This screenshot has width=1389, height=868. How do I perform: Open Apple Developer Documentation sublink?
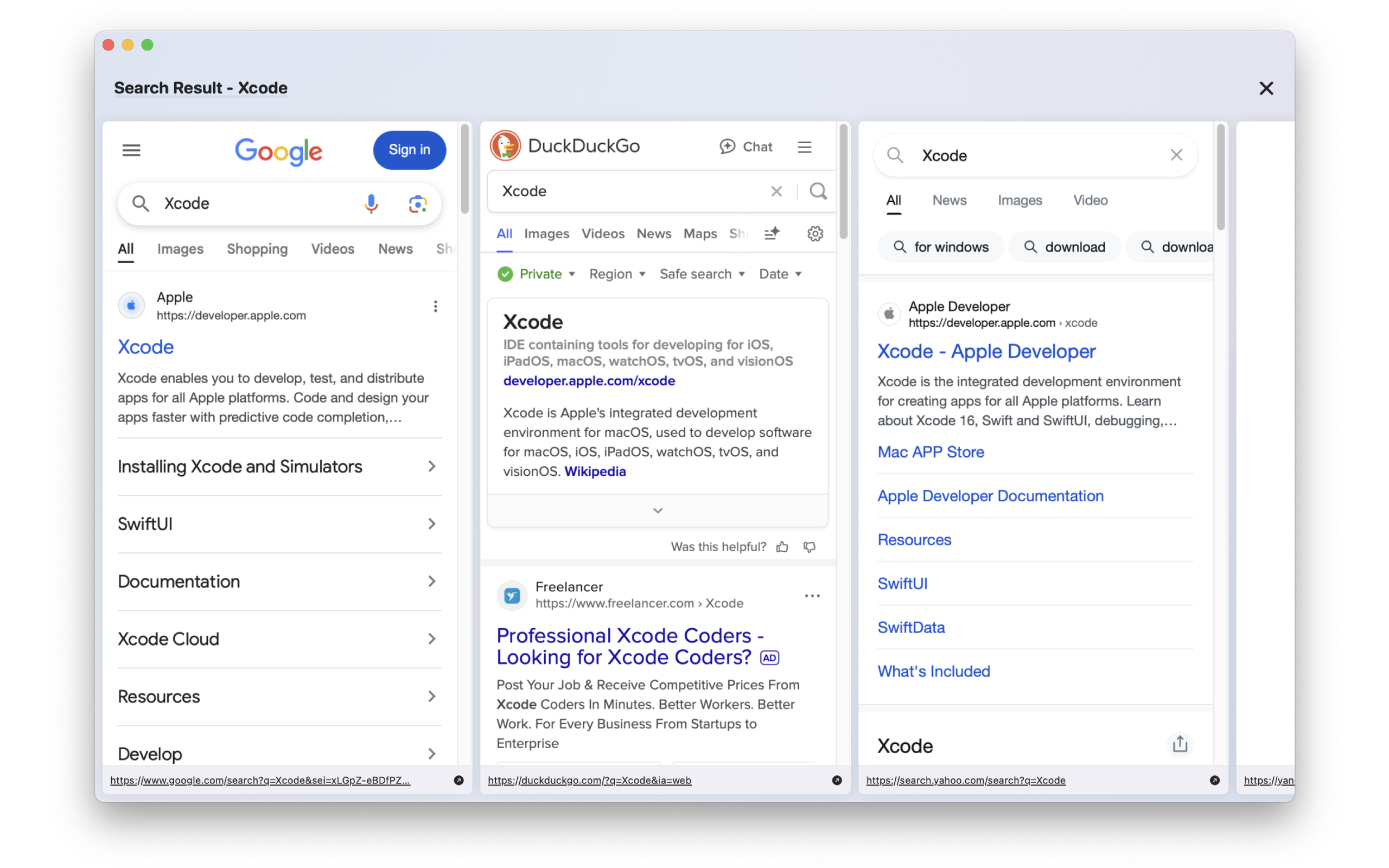click(990, 495)
